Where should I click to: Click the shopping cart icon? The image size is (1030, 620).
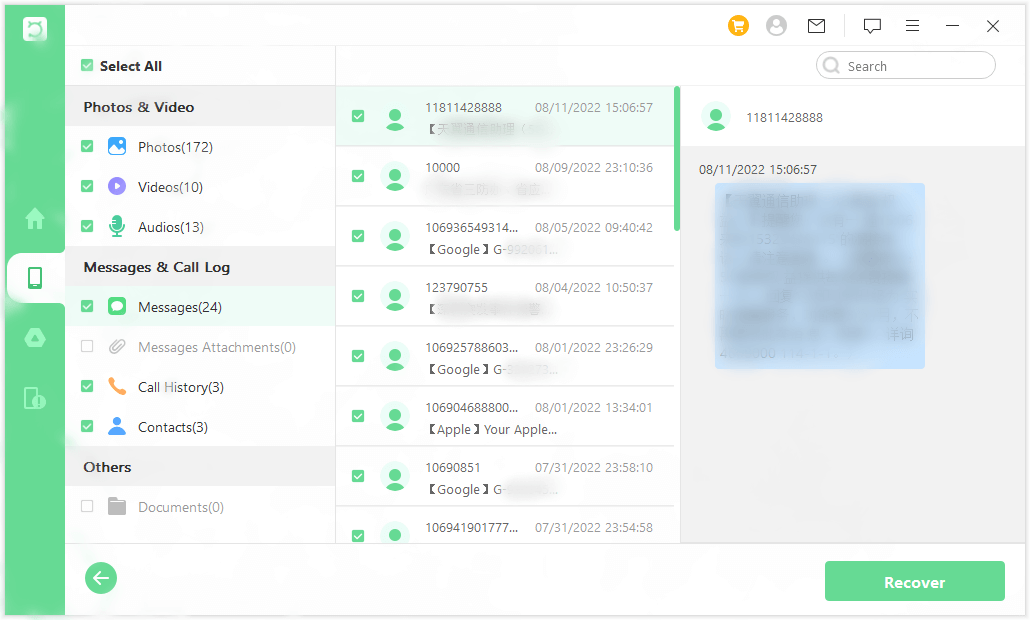coord(738,26)
